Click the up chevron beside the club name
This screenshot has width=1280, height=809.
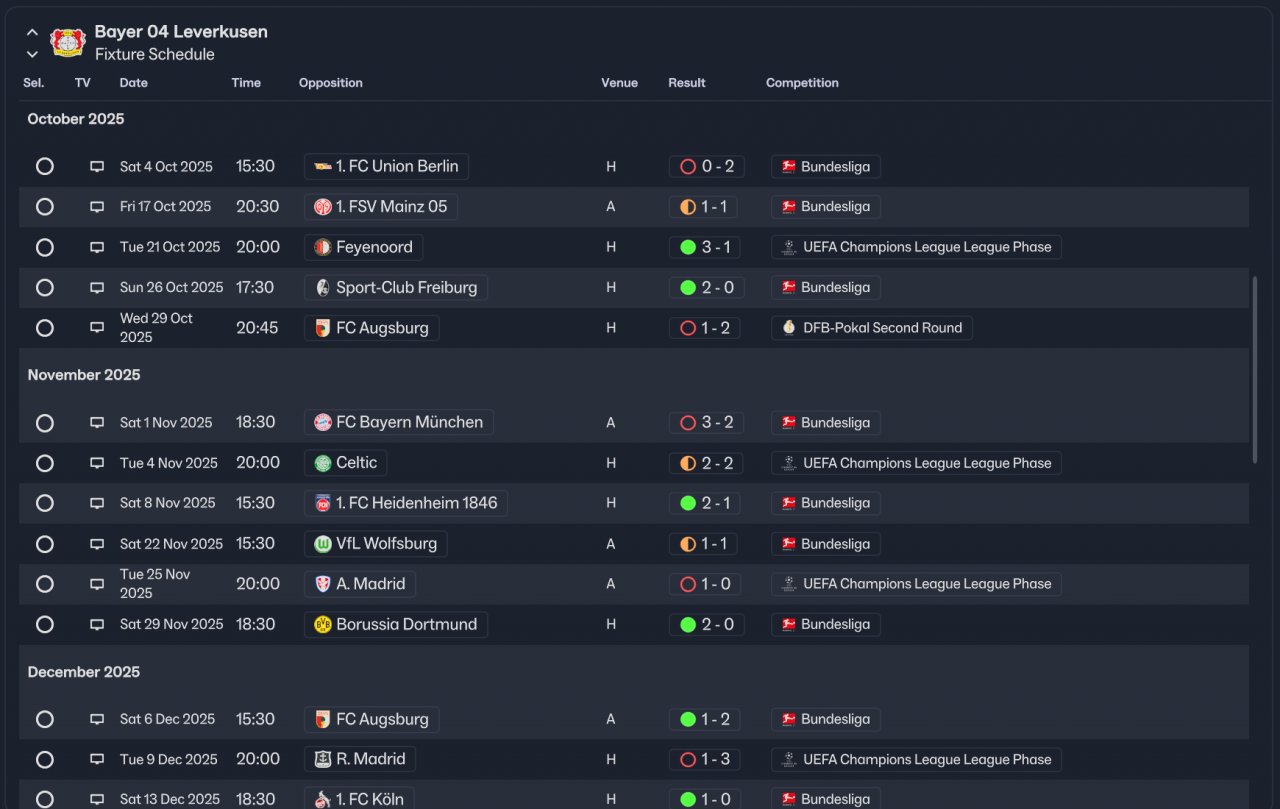[32, 33]
